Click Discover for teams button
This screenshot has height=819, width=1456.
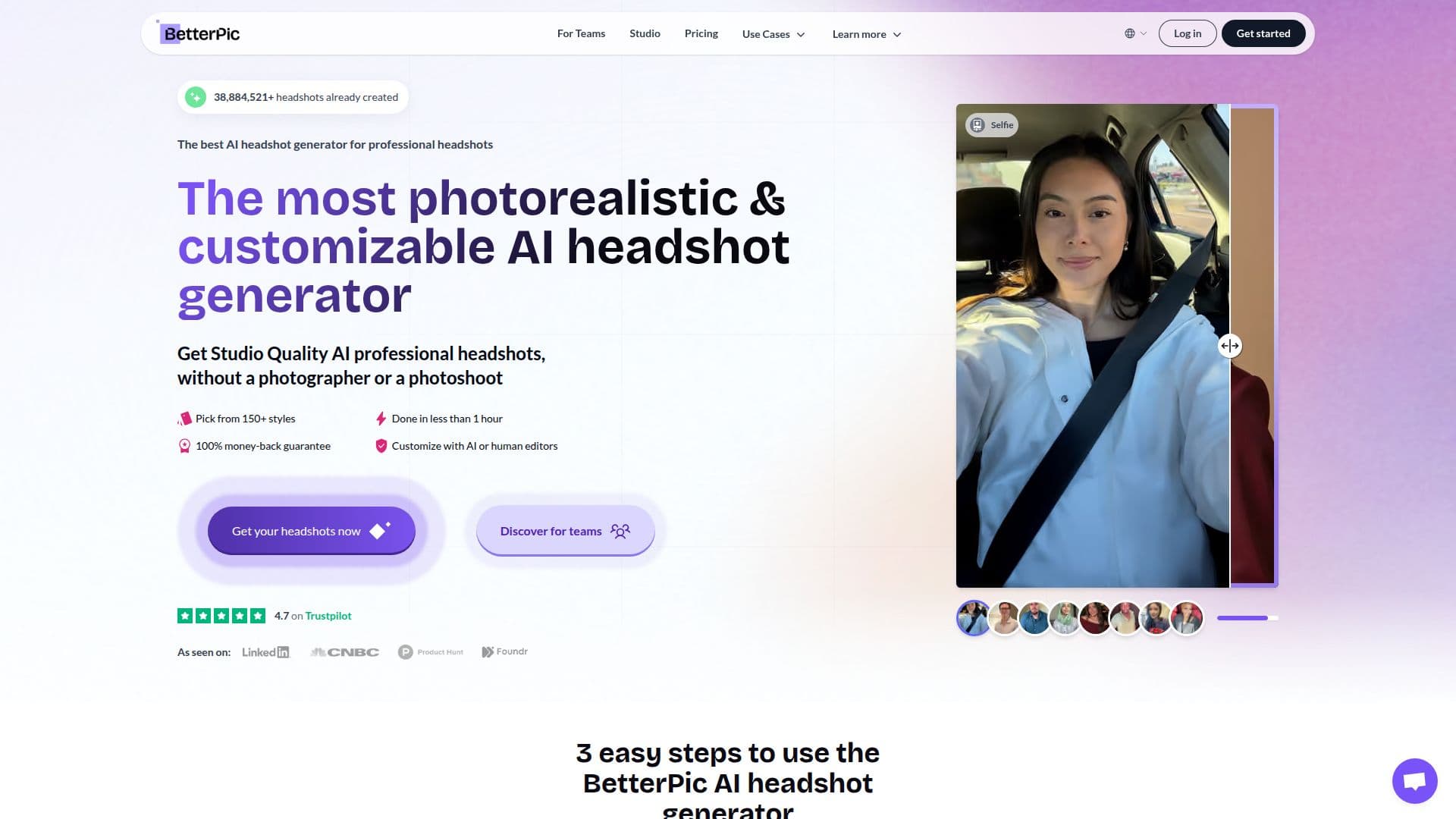(565, 531)
